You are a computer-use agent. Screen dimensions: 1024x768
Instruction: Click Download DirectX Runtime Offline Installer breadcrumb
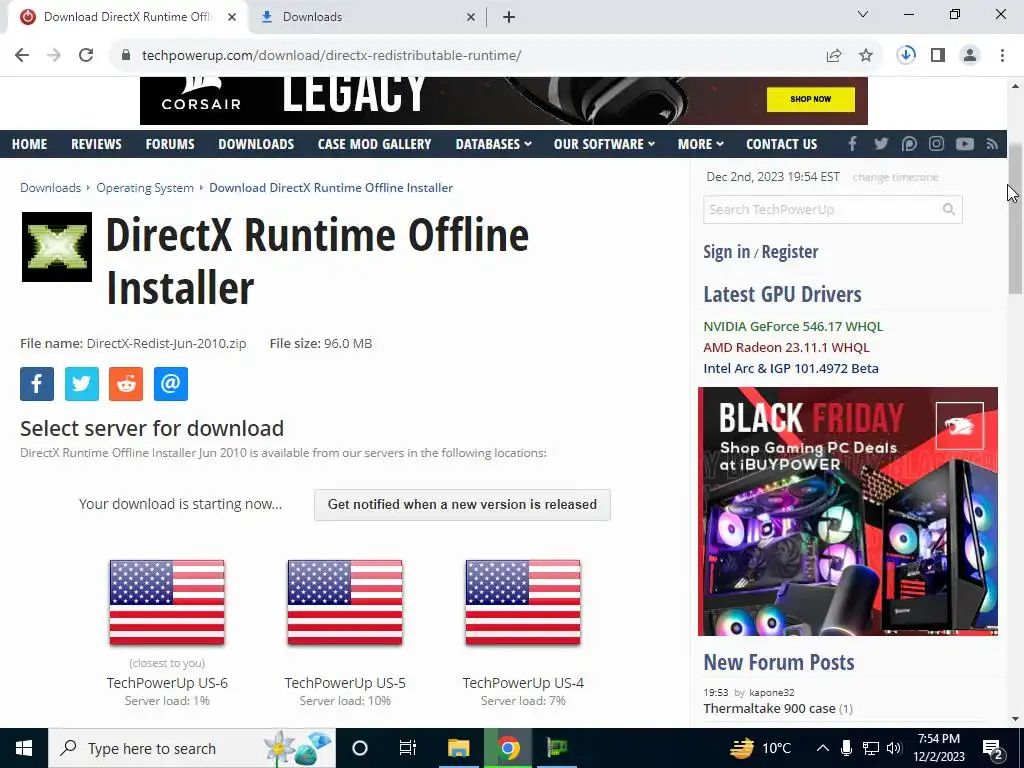(x=330, y=187)
